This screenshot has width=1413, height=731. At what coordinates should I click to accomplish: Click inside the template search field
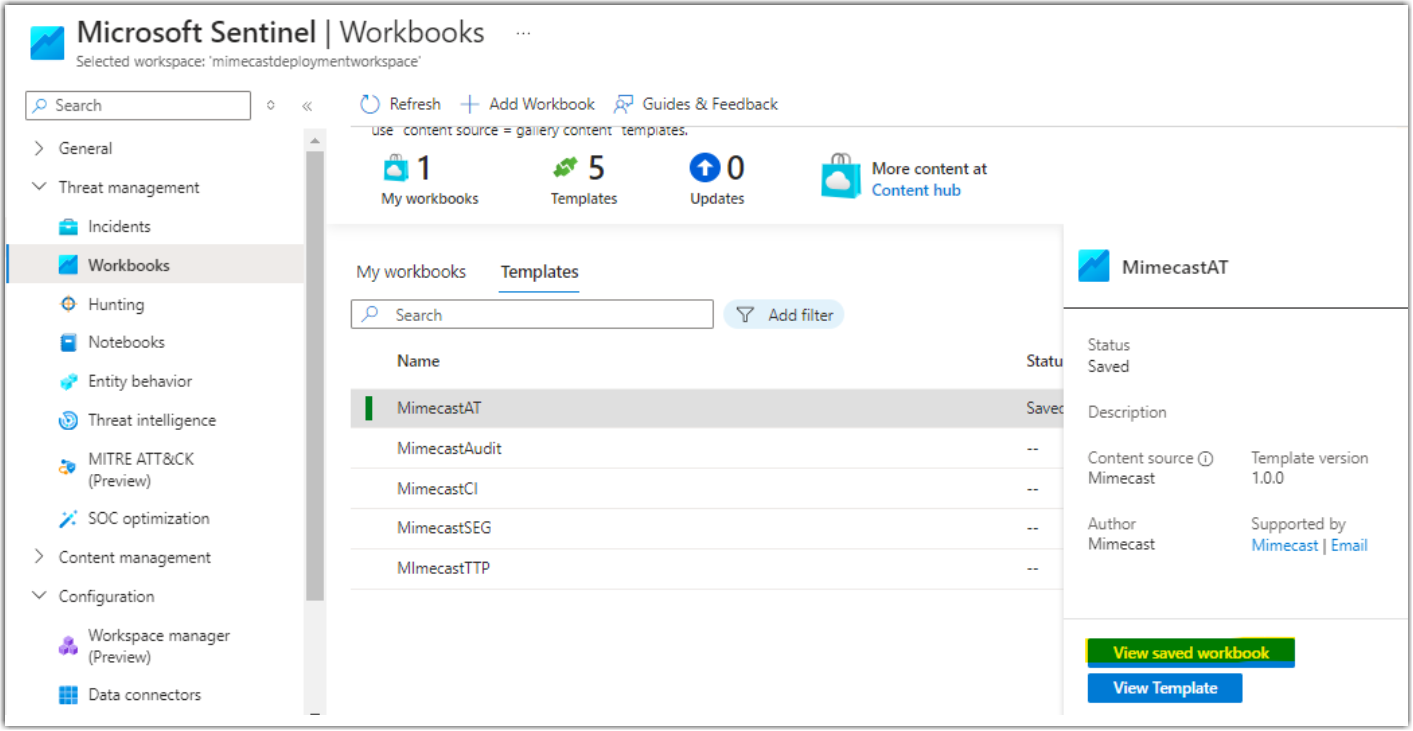pyautogui.click(x=531, y=314)
